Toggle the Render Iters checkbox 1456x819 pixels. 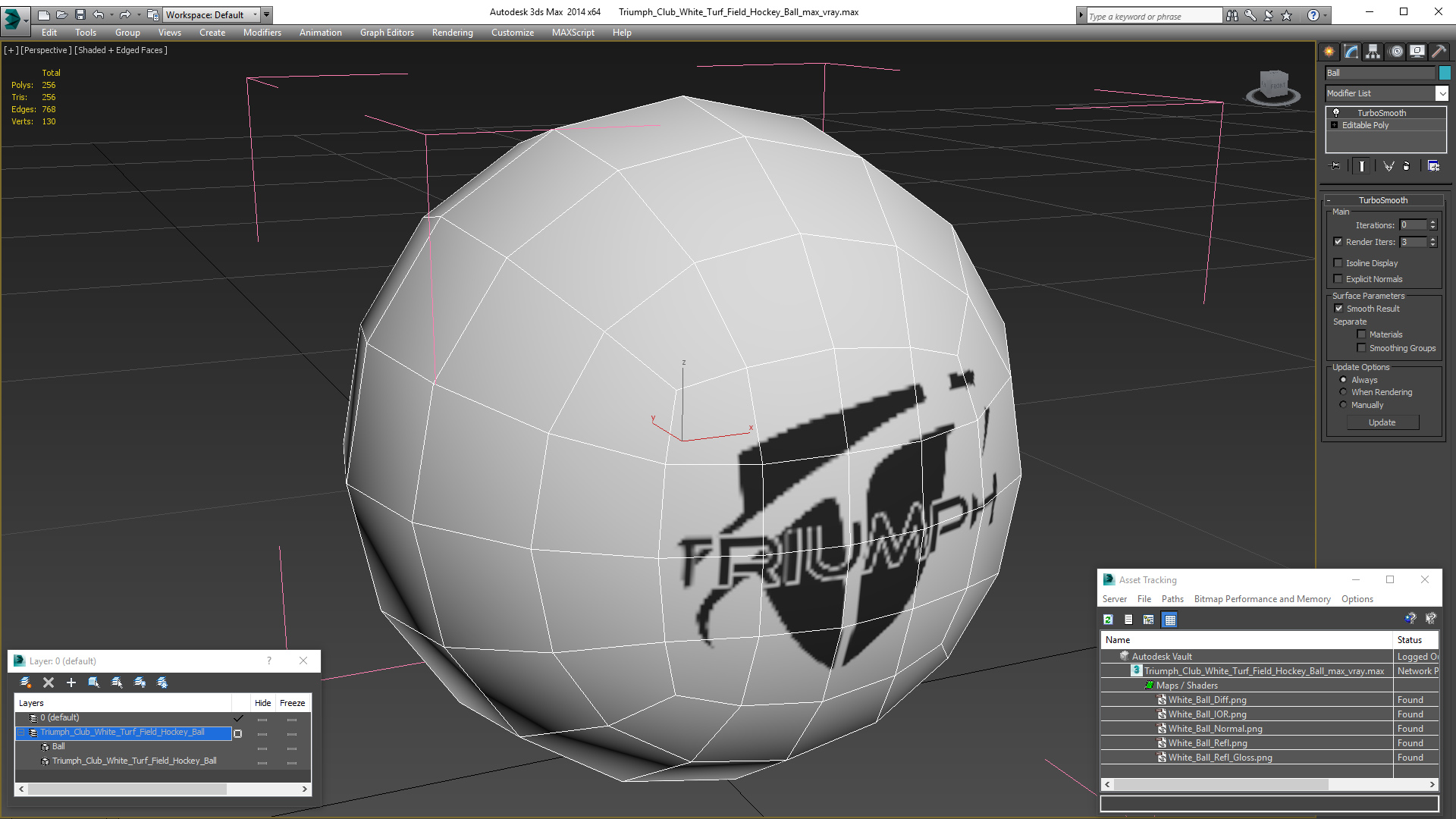pyautogui.click(x=1338, y=242)
